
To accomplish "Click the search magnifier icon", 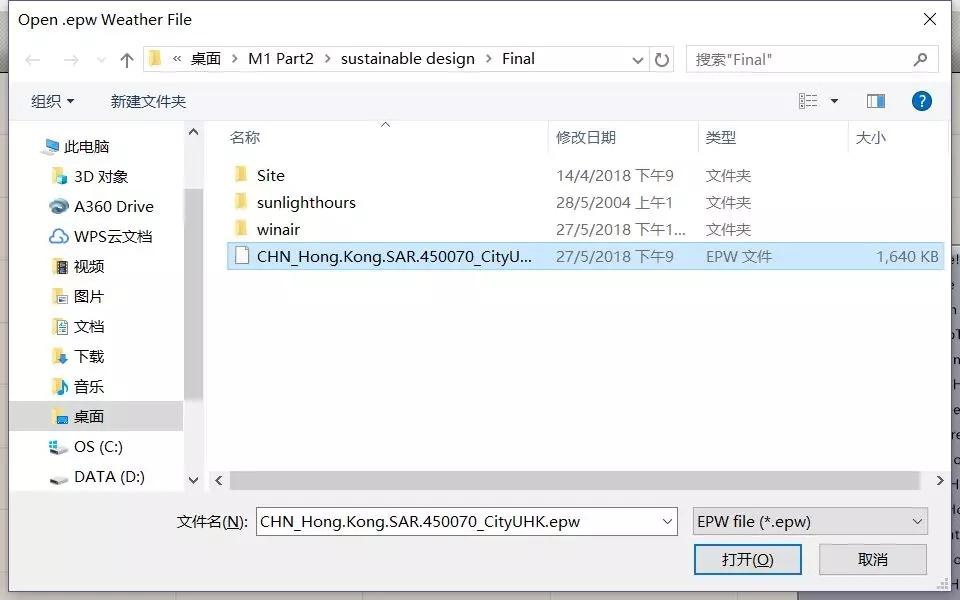I will click(x=920, y=59).
